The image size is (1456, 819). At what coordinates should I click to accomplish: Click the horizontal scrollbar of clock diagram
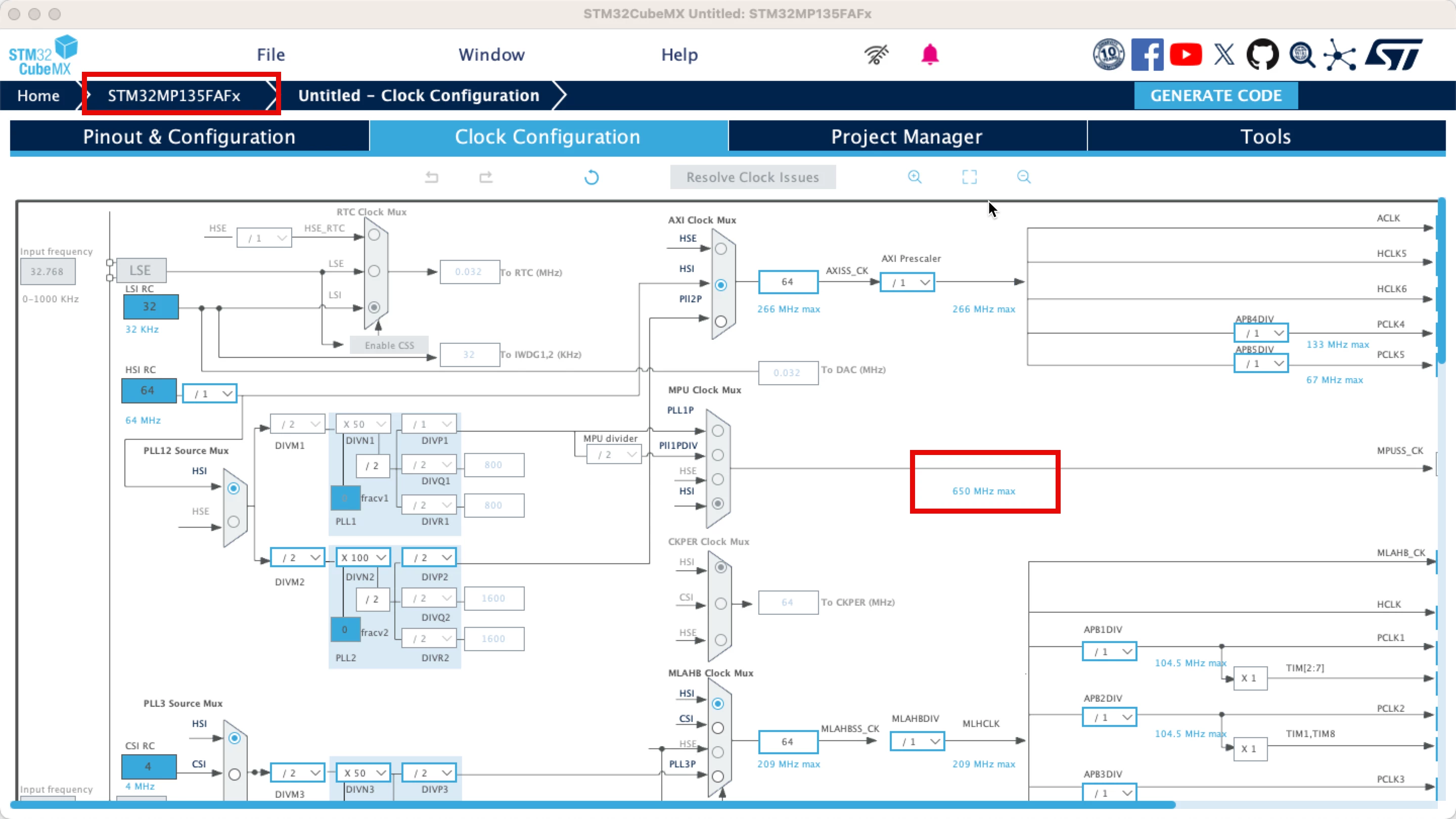click(x=593, y=805)
